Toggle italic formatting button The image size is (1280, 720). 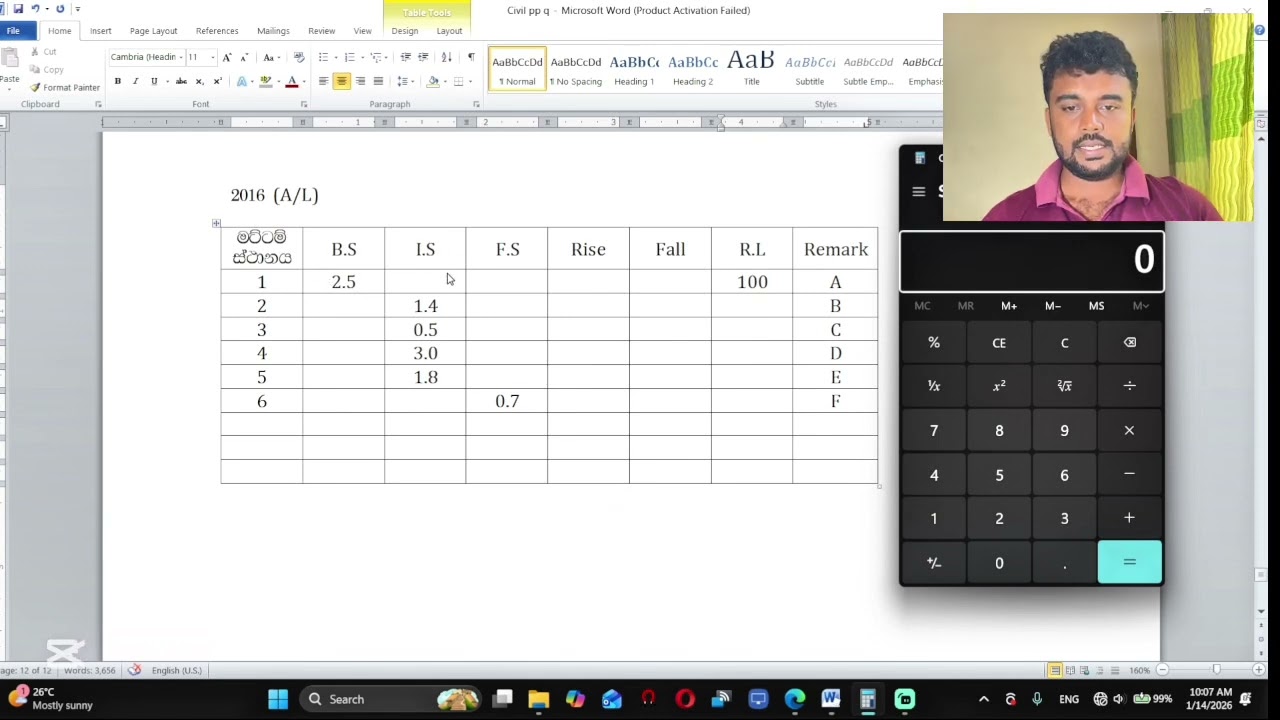pyautogui.click(x=136, y=81)
